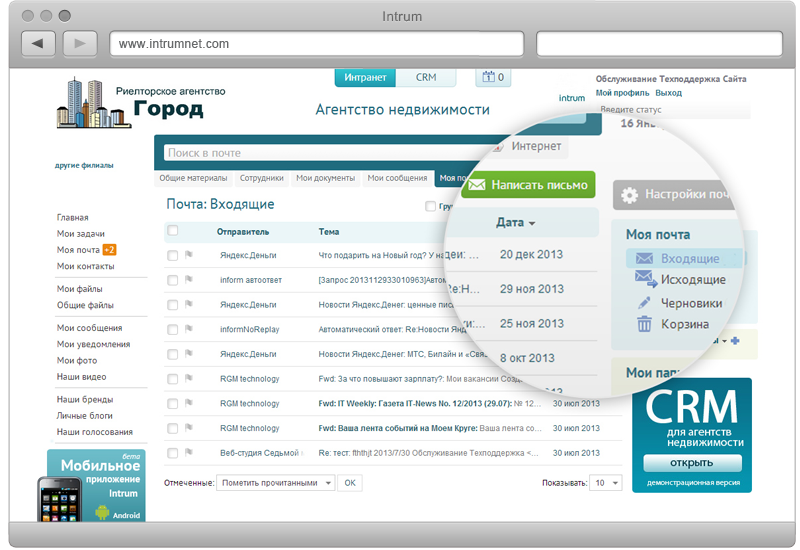The image size is (800, 550).
Task: Click the Выход logout link
Action: tap(668, 93)
